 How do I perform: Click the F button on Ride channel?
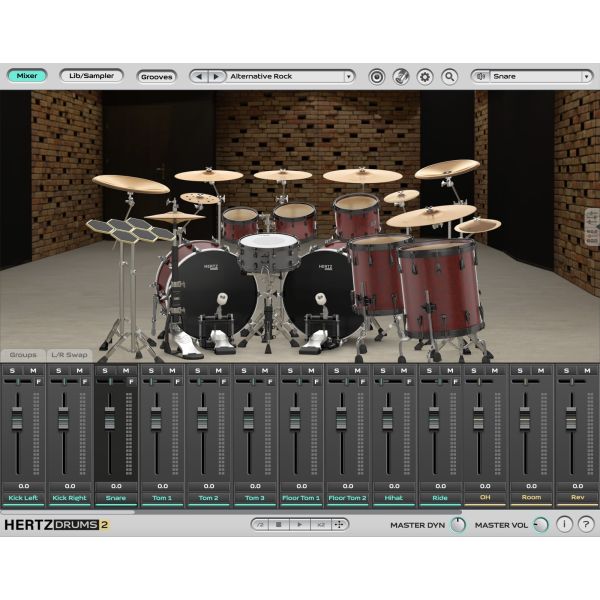455,382
